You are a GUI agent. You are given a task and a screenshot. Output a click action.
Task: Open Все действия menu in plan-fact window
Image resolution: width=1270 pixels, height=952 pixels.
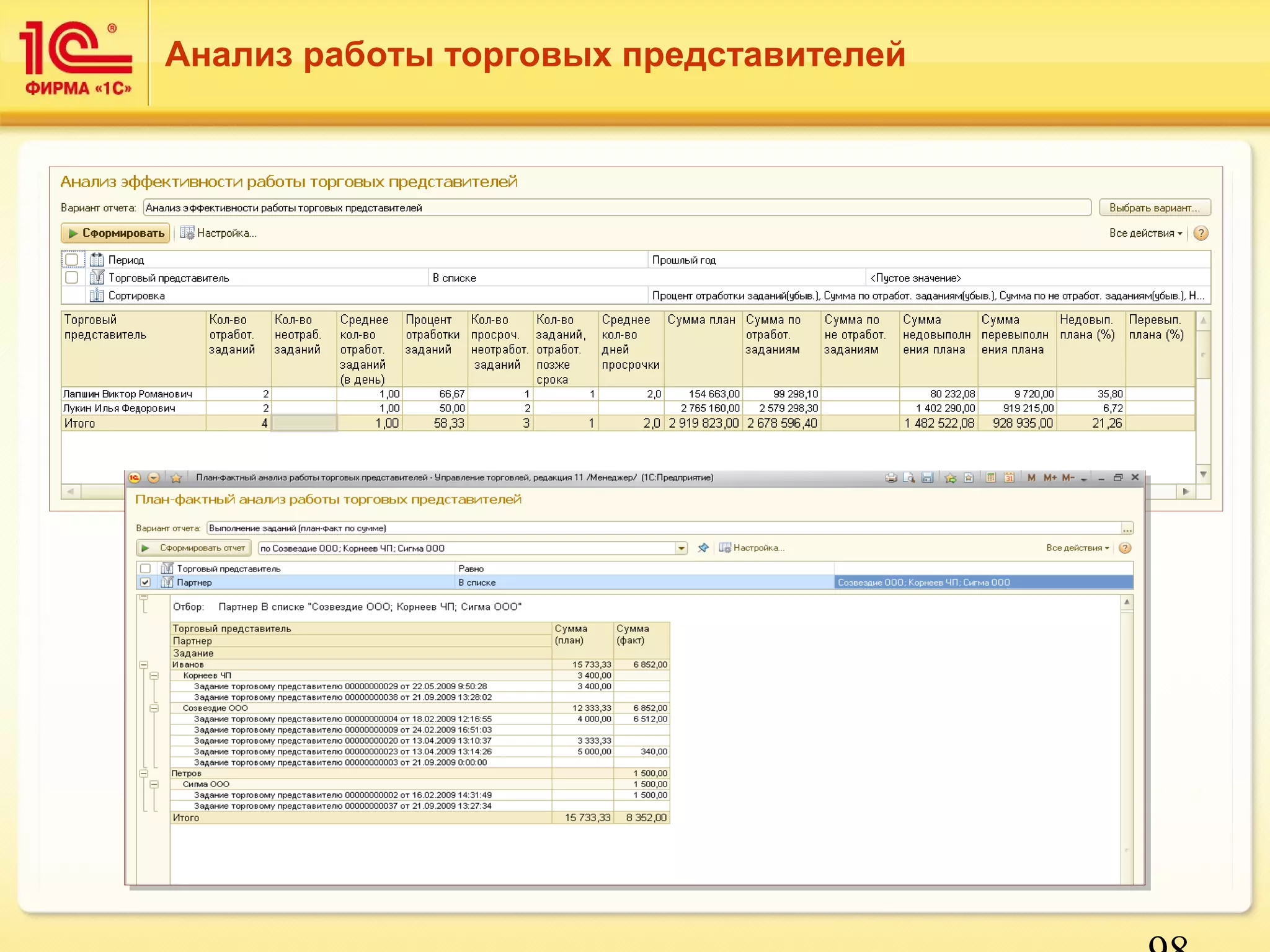(x=1077, y=548)
